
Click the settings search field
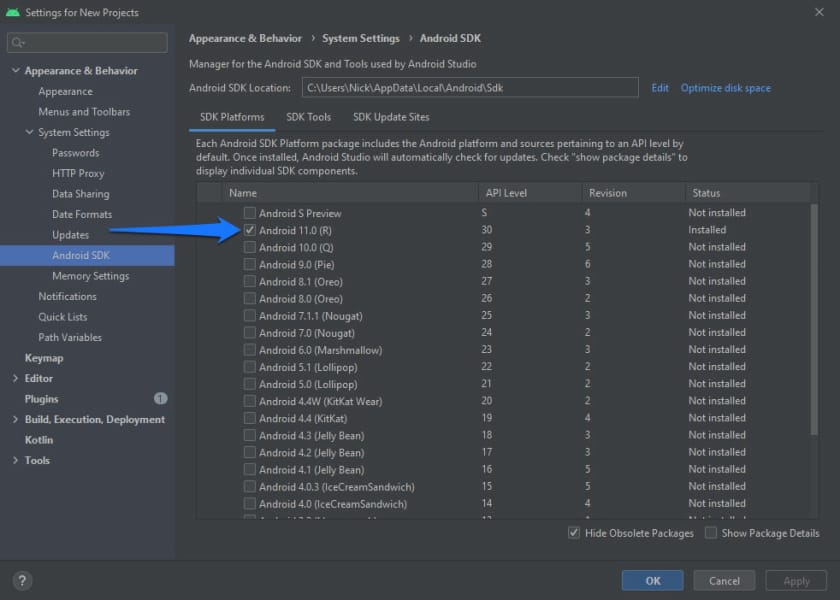pos(87,42)
